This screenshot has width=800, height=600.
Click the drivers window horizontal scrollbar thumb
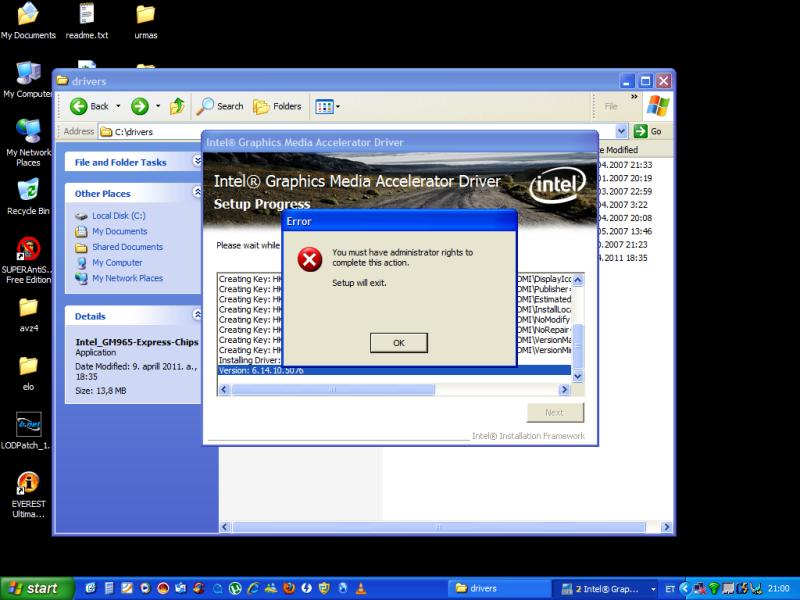(439, 527)
